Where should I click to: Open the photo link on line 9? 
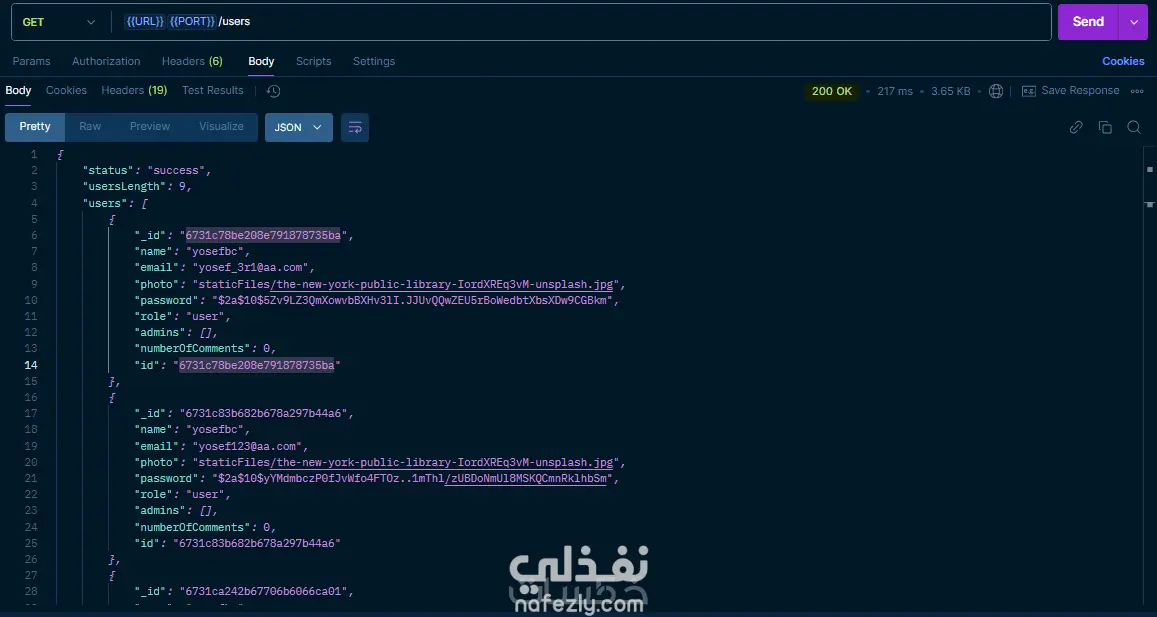(441, 284)
